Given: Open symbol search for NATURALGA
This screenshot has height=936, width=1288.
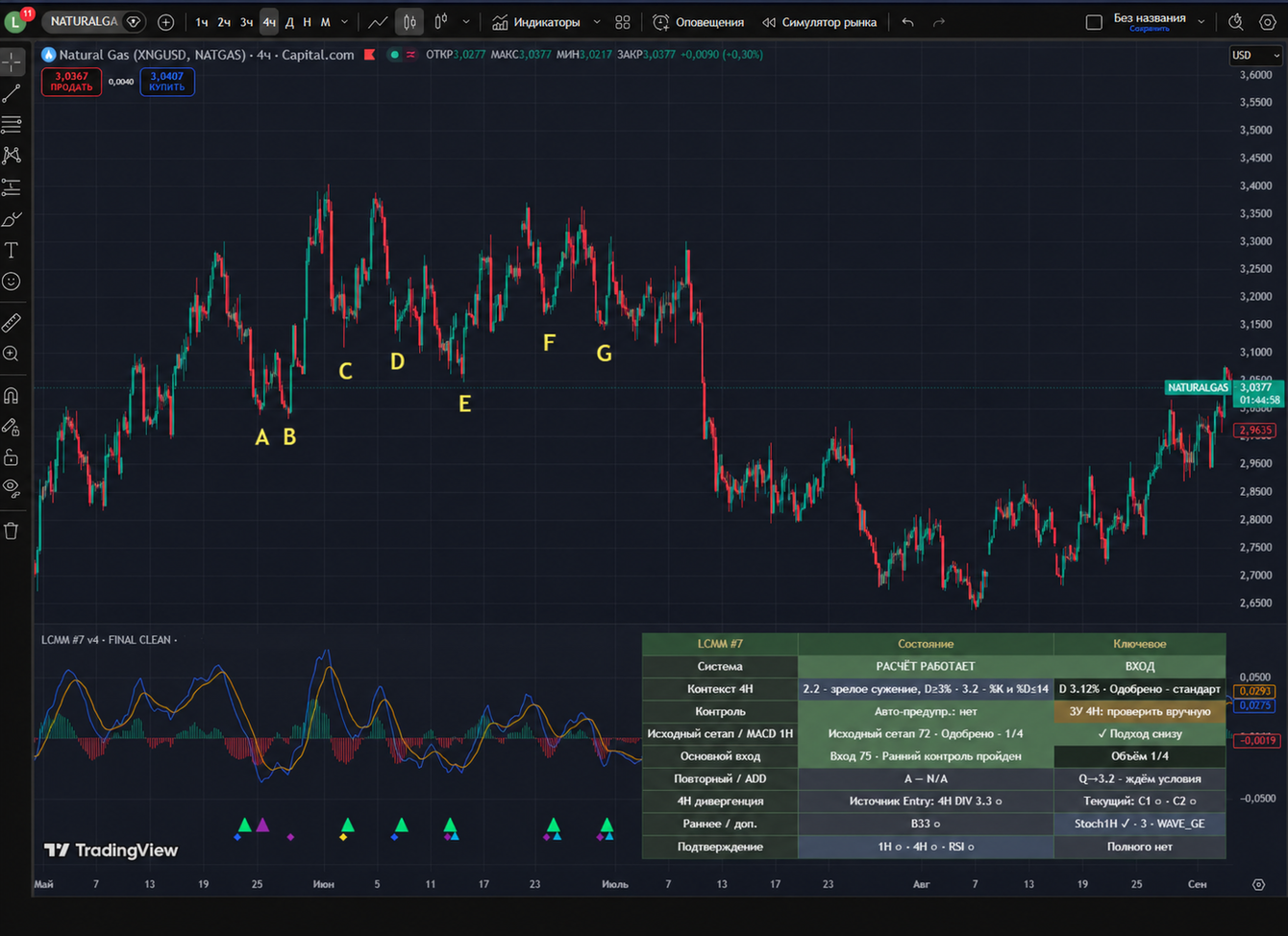Looking at the screenshot, I should pos(85,21).
